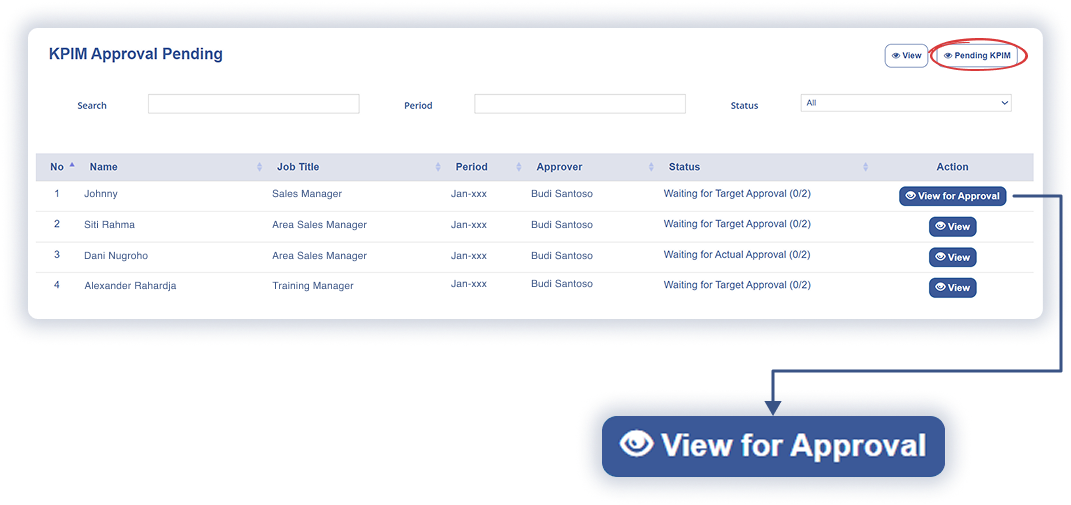This screenshot has width=1071, height=505.
Task: Click the enlarged View for Approval button
Action: pyautogui.click(x=772, y=446)
